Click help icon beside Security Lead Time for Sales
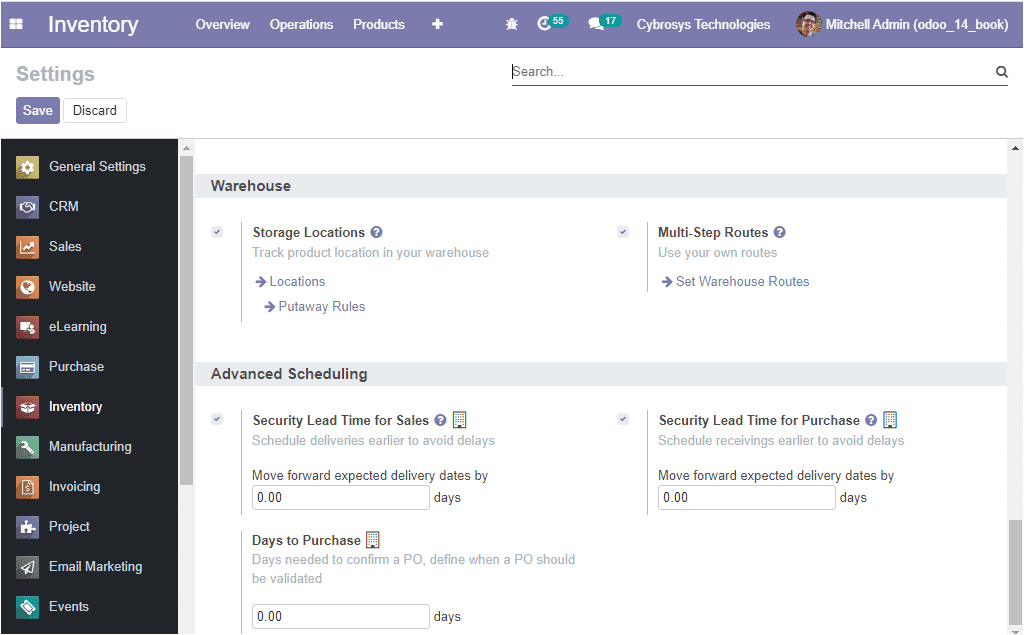The image size is (1024, 635). click(440, 420)
